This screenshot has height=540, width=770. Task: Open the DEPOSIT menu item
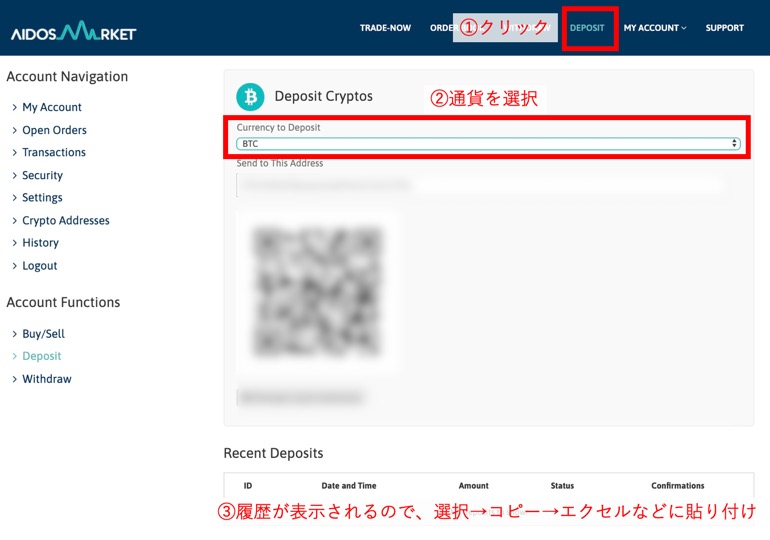click(587, 28)
